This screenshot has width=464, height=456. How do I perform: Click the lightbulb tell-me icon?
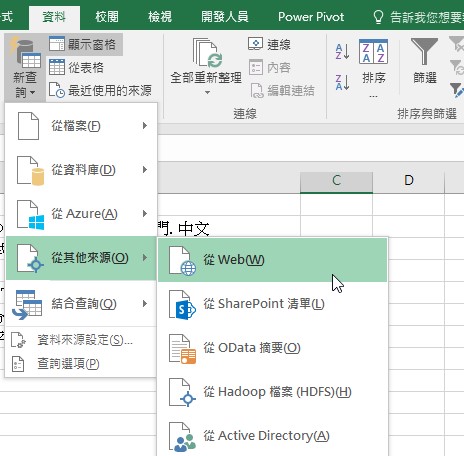tap(378, 17)
